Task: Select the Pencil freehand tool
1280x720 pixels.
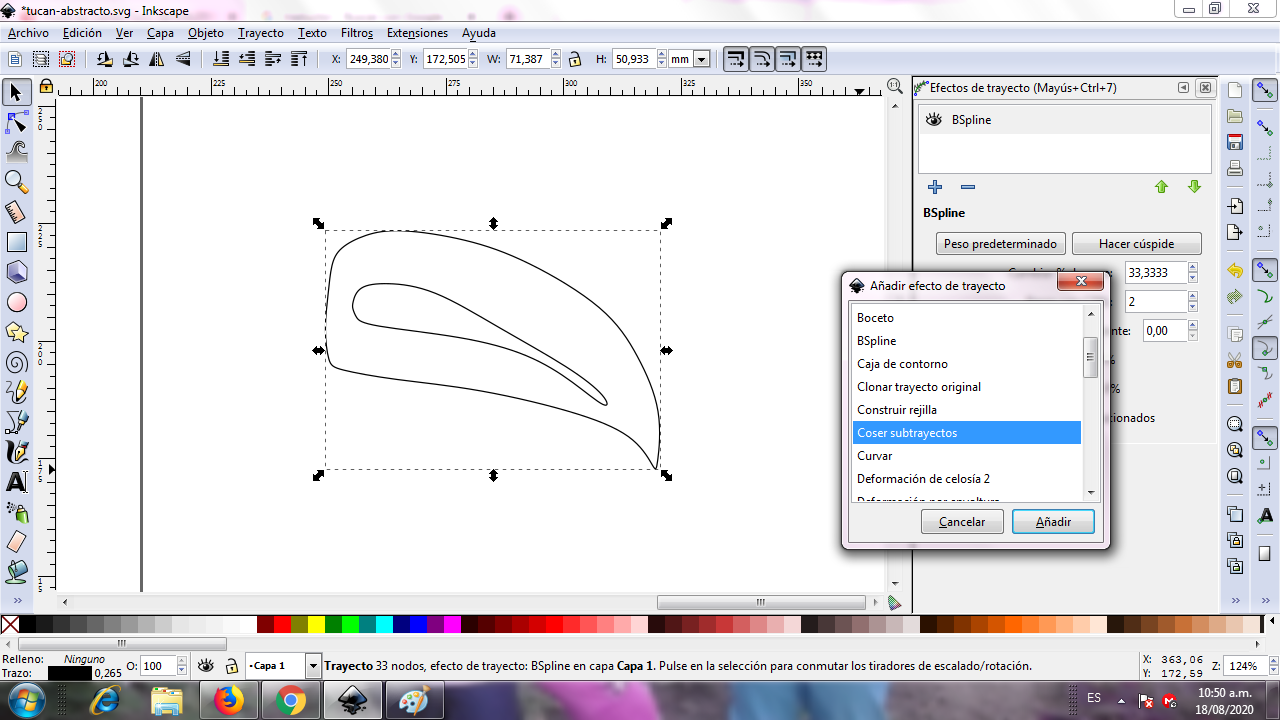Action: point(16,392)
